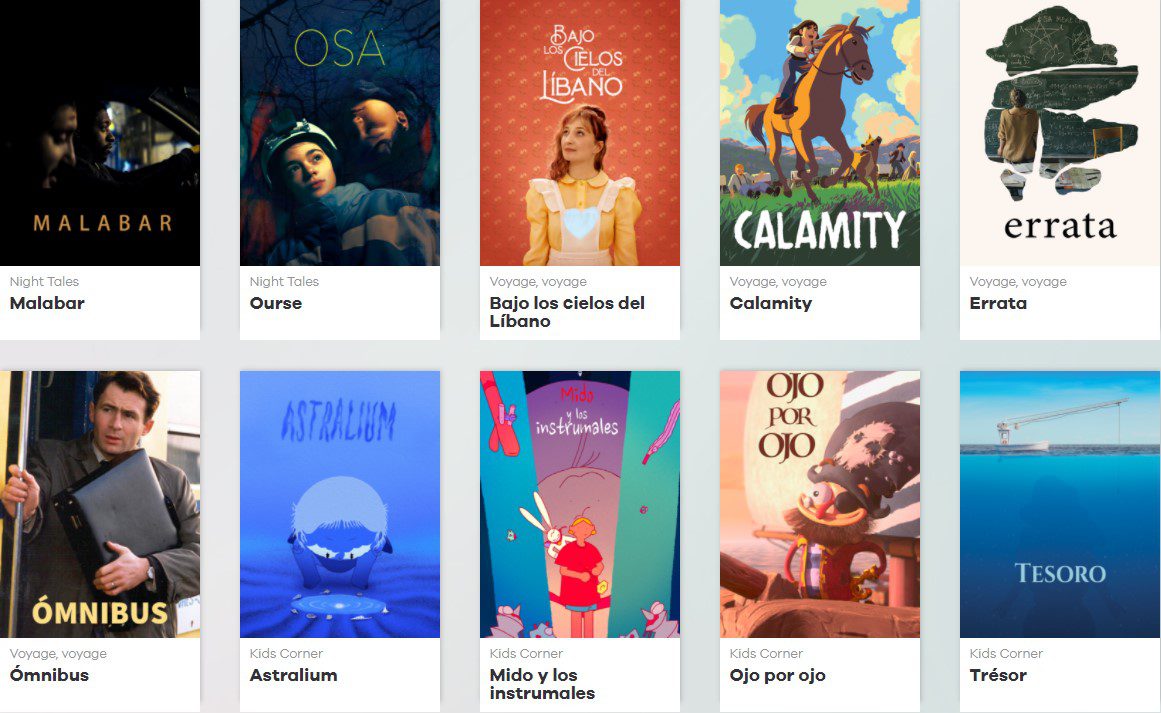Click the Ourse title link
The height and width of the screenshot is (713, 1161).
275,303
